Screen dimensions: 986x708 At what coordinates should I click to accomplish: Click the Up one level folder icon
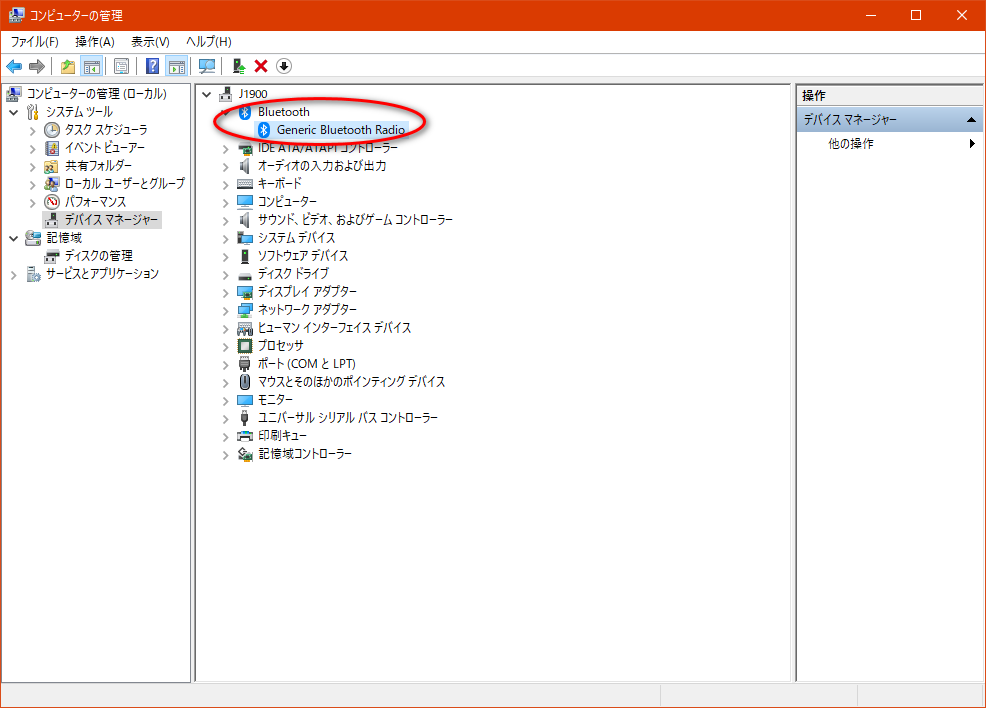pyautogui.click(x=67, y=66)
